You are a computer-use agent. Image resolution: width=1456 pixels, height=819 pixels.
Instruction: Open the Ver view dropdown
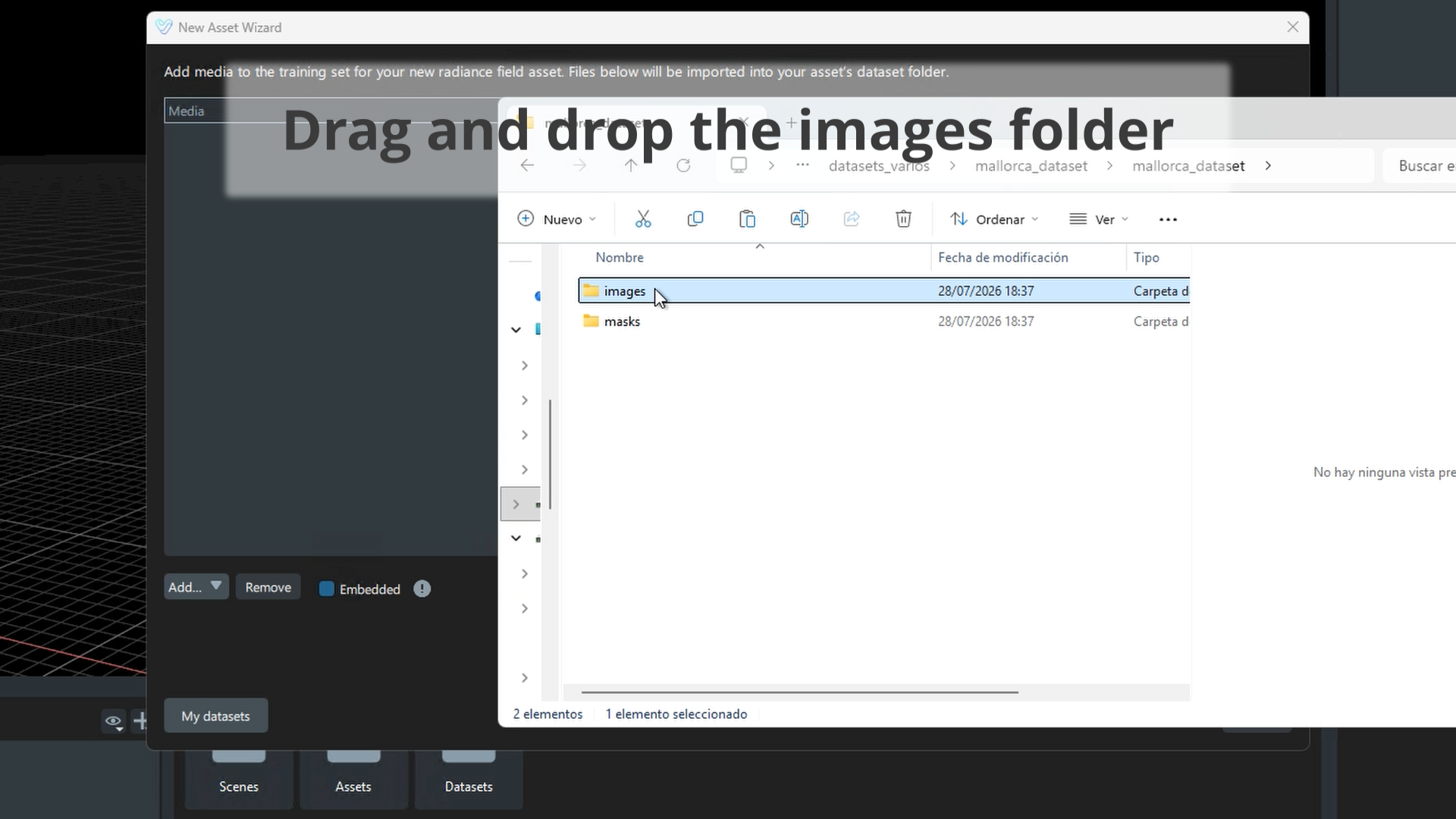1099,219
